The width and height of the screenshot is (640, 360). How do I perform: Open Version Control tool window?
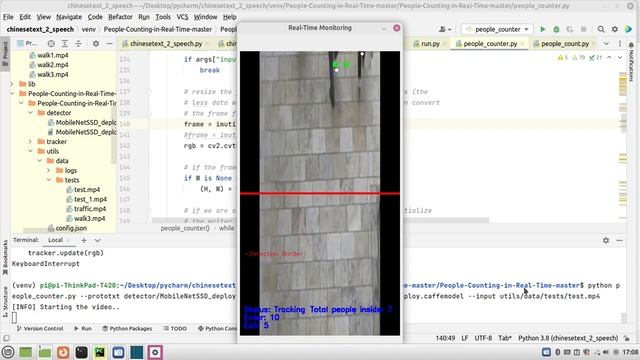coord(40,328)
